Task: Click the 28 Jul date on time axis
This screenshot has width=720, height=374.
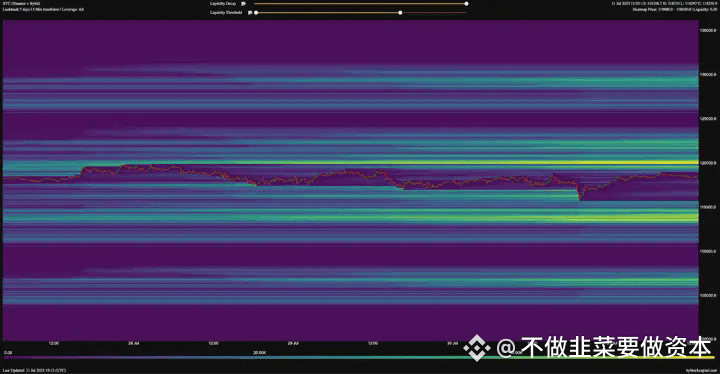Action: pyautogui.click(x=134, y=343)
